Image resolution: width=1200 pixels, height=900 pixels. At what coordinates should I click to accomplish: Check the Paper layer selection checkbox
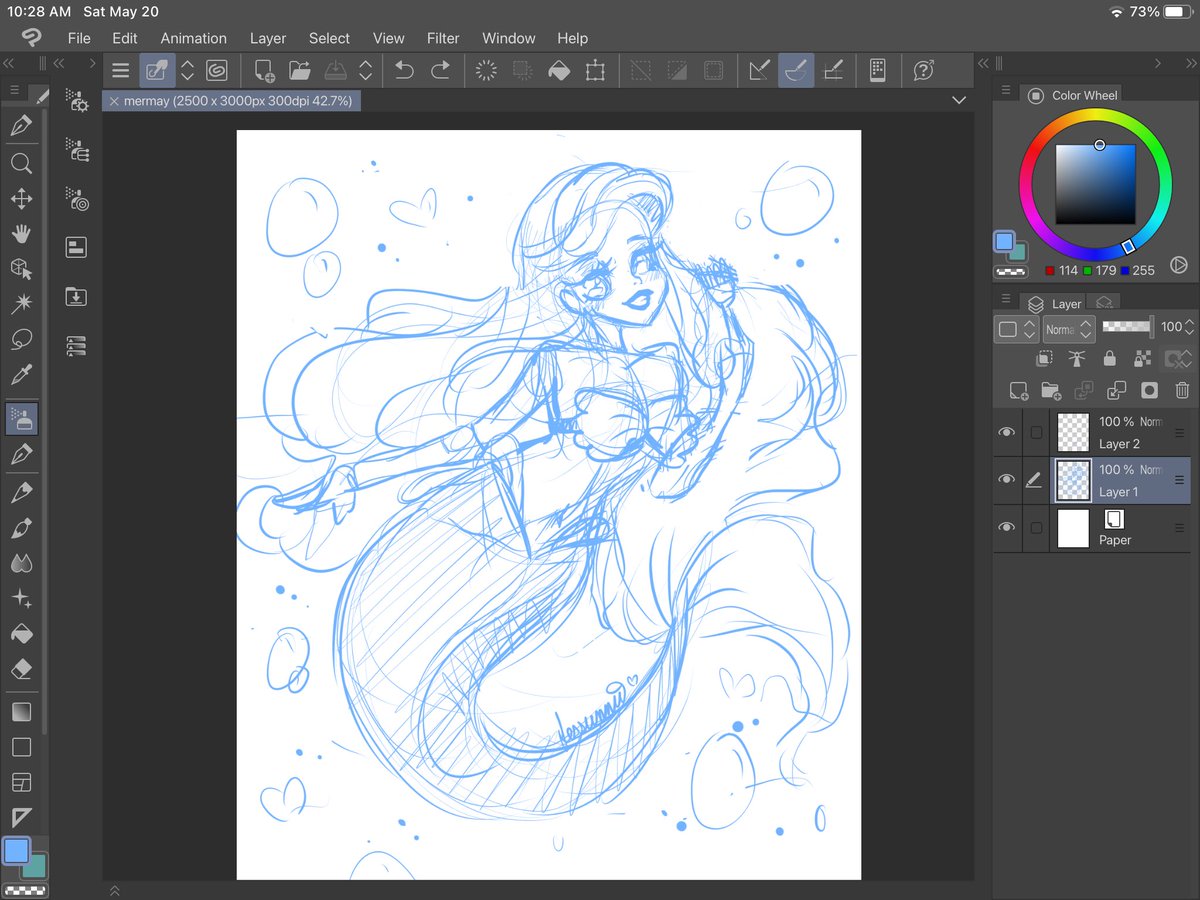point(1036,528)
